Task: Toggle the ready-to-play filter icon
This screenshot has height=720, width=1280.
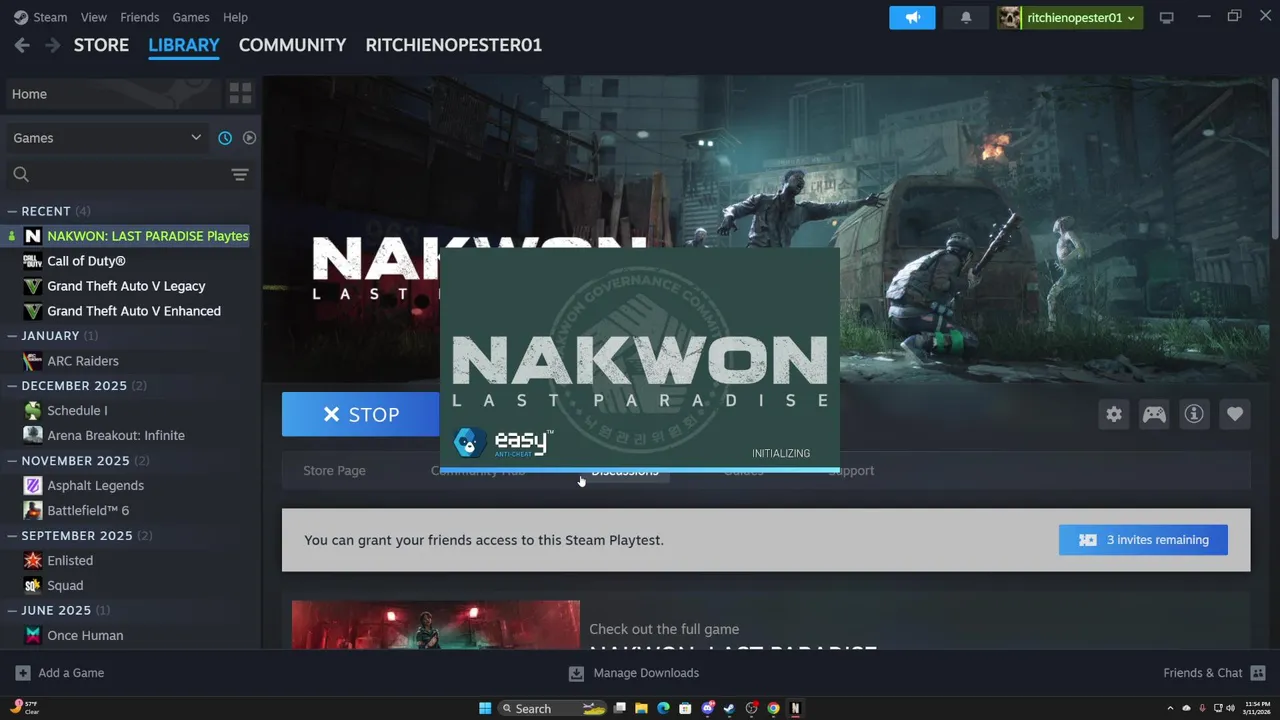Action: [249, 138]
